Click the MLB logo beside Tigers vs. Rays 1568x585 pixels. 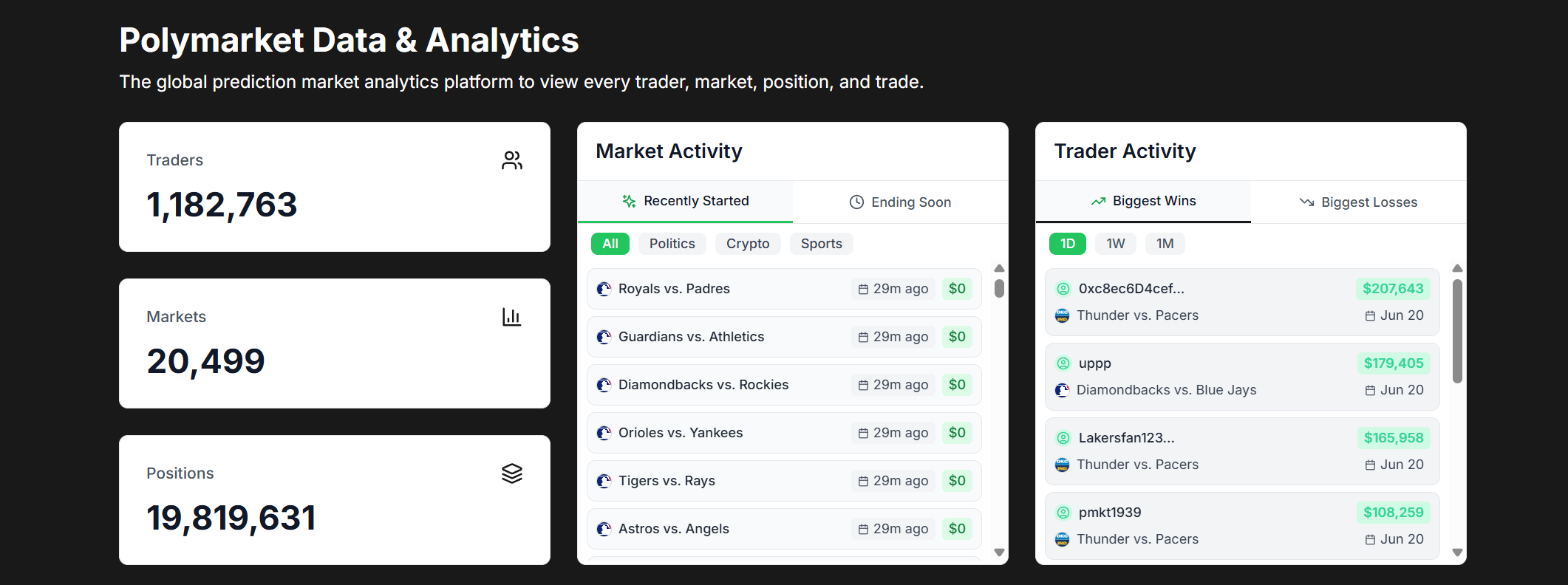pos(604,481)
